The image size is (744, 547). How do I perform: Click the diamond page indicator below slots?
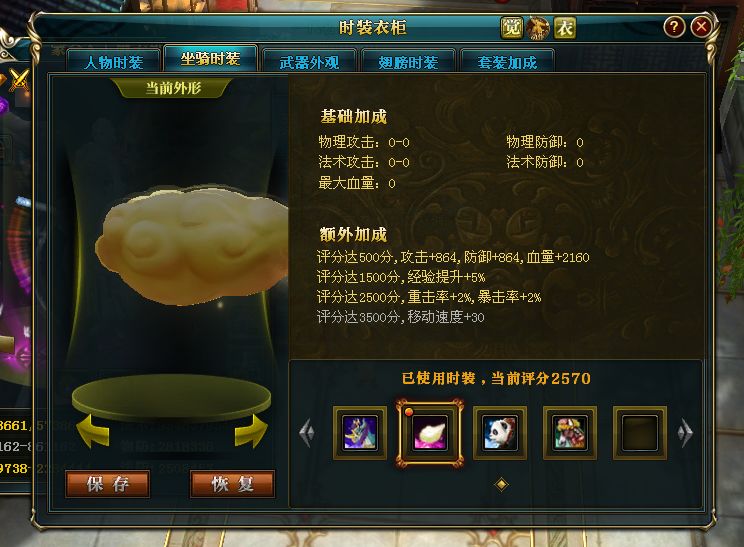pos(502,484)
